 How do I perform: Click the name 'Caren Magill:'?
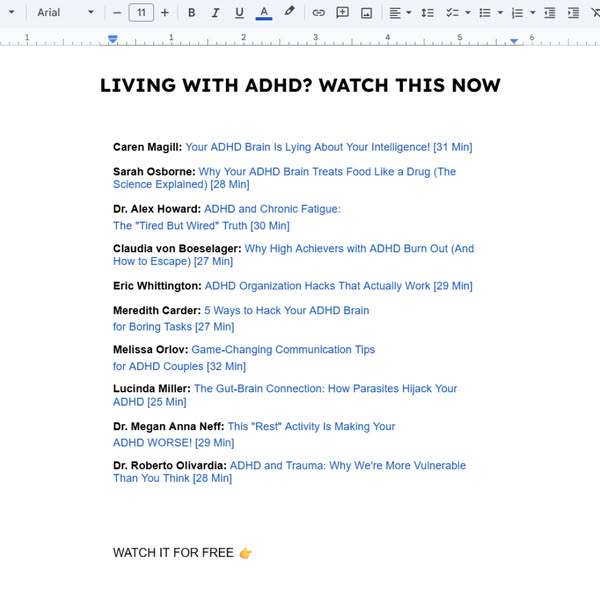(147, 147)
